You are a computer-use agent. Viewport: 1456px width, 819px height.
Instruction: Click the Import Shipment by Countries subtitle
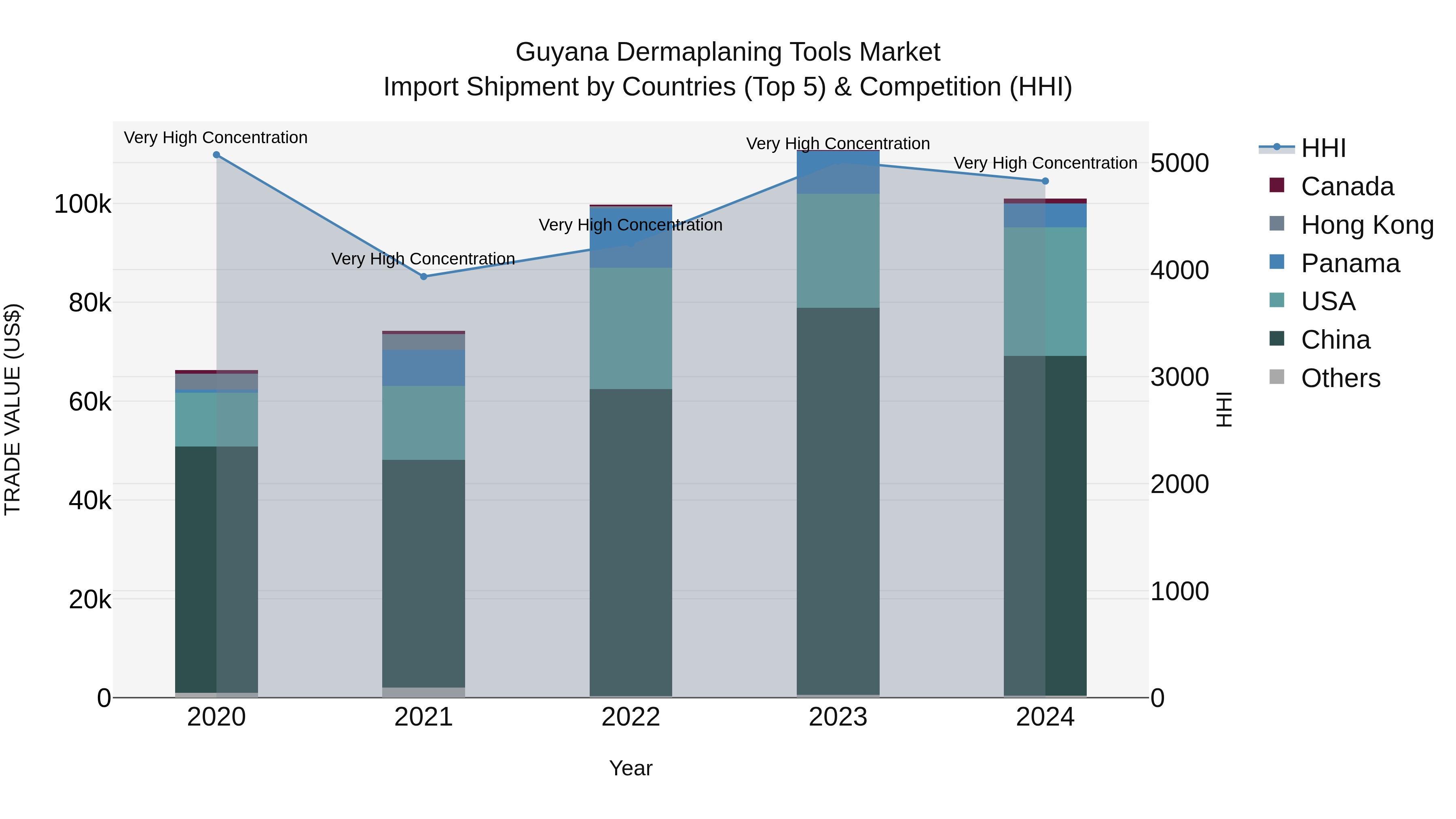[728, 87]
